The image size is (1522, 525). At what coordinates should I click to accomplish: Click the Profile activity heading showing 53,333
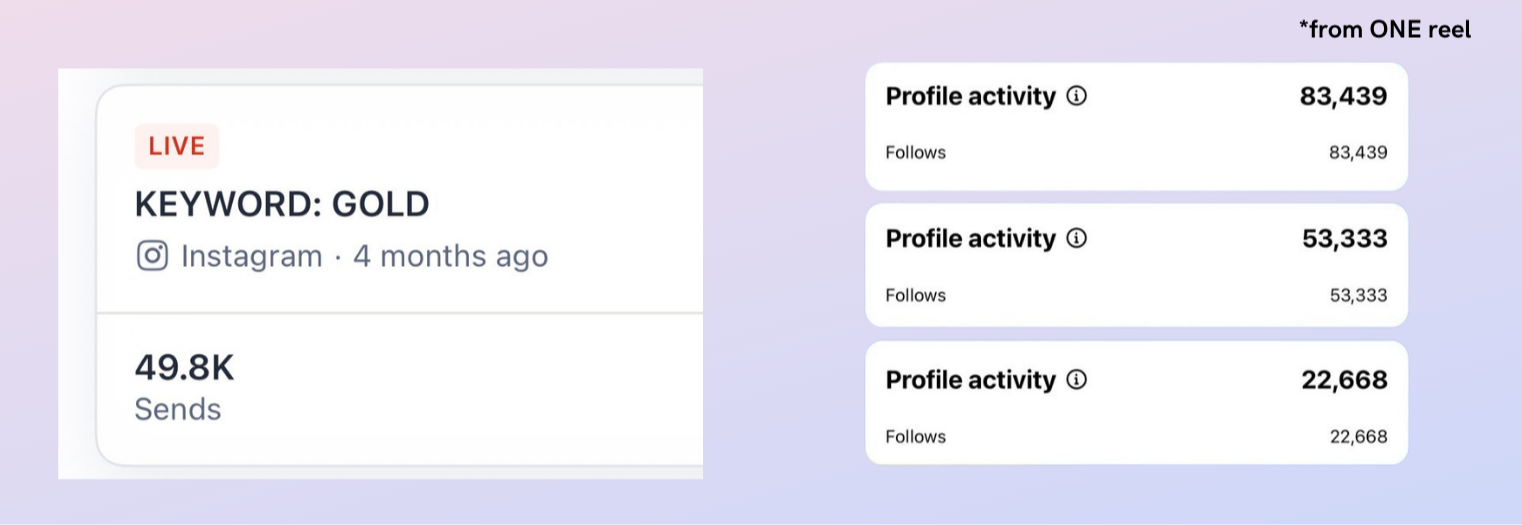(x=970, y=238)
